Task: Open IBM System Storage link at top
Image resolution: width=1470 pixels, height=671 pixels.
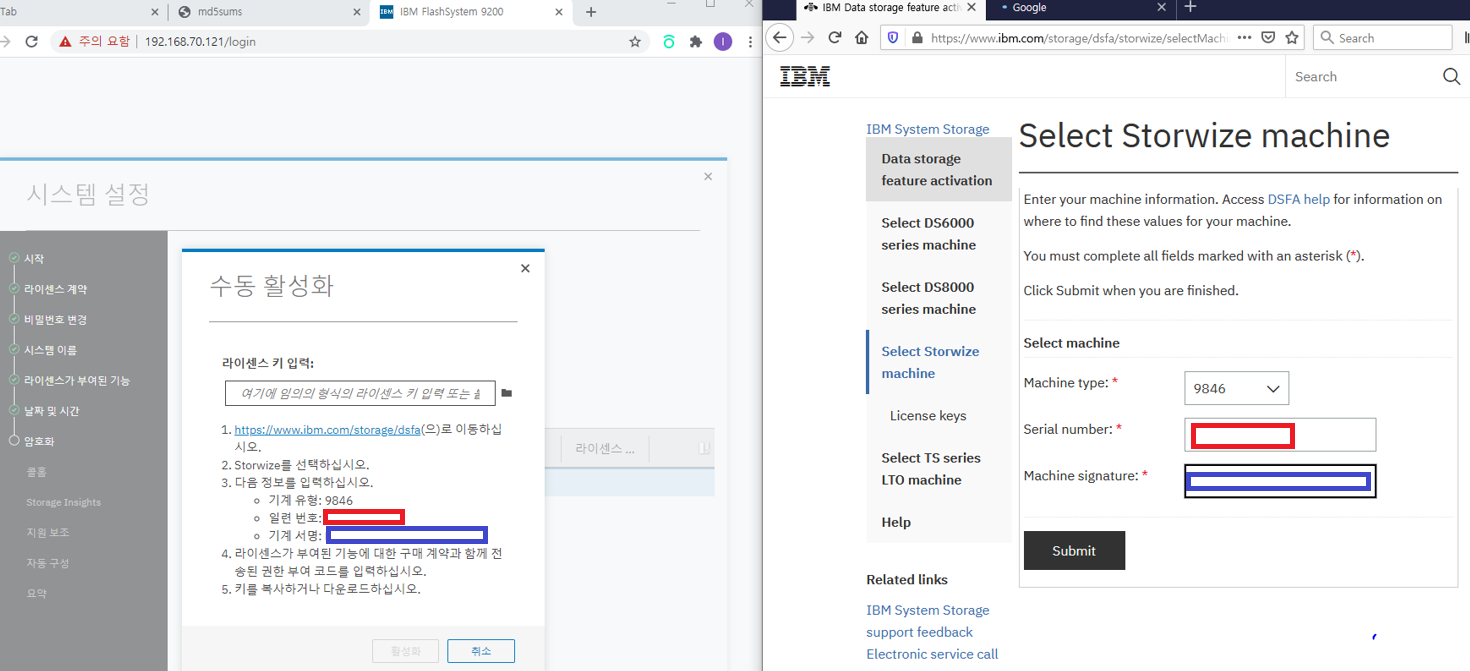Action: (927, 129)
